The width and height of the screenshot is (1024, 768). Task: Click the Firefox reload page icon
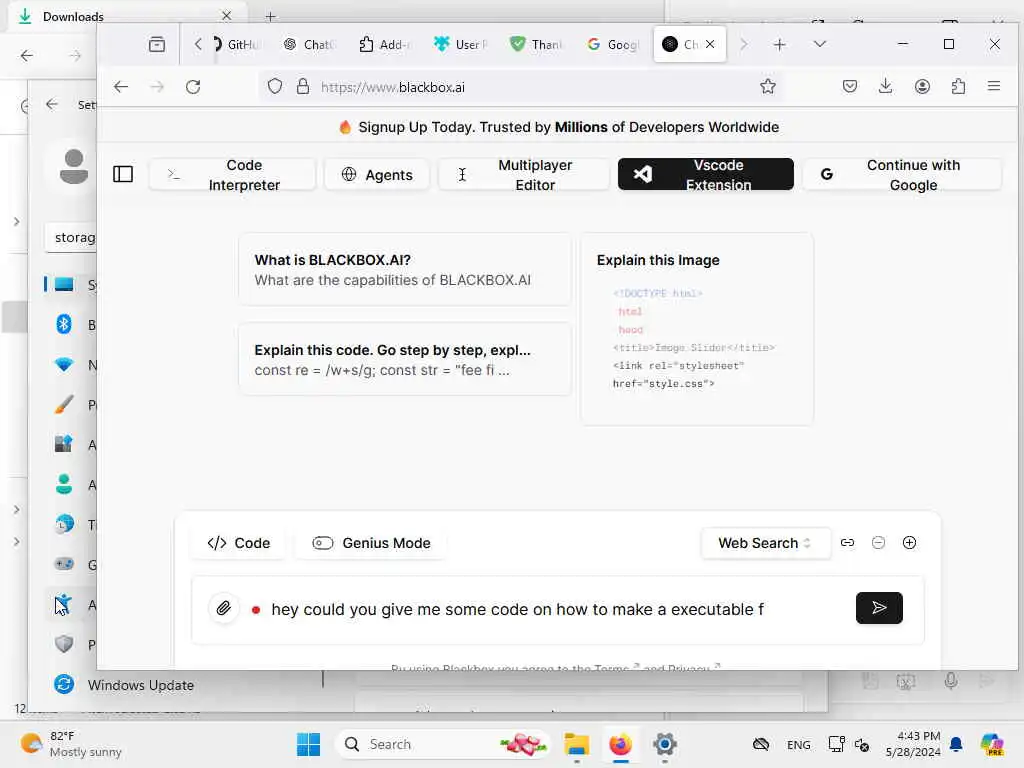[x=193, y=87]
